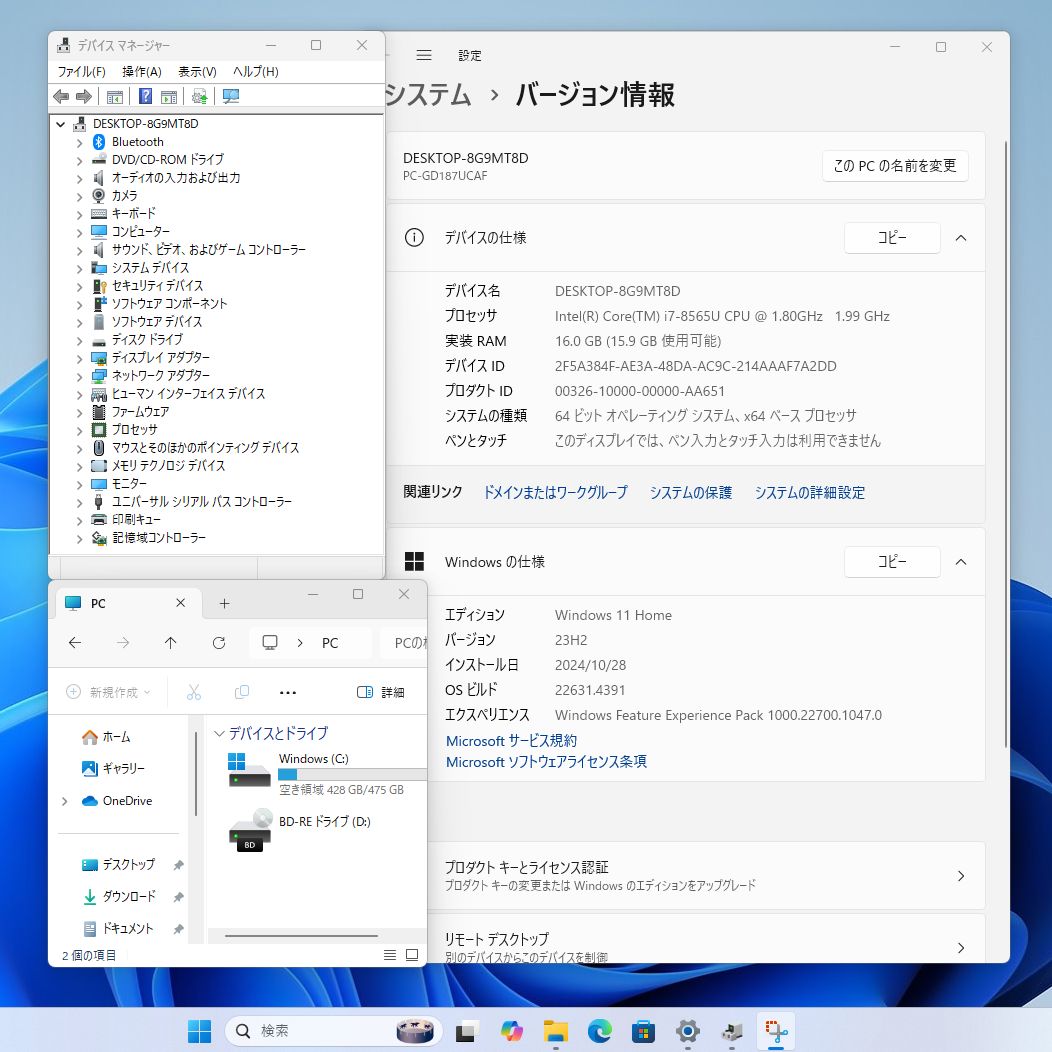Click the Windows (C:) drive usage bar
Image resolution: width=1052 pixels, height=1052 pixels.
352,774
